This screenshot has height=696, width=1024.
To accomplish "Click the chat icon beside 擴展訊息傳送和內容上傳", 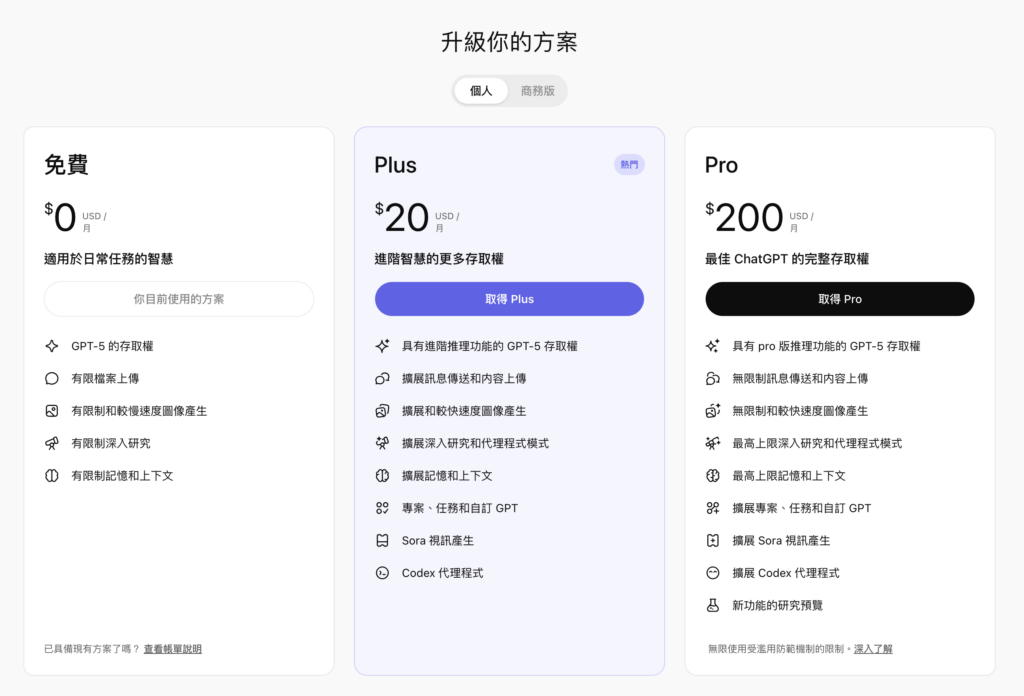I will pyautogui.click(x=383, y=379).
